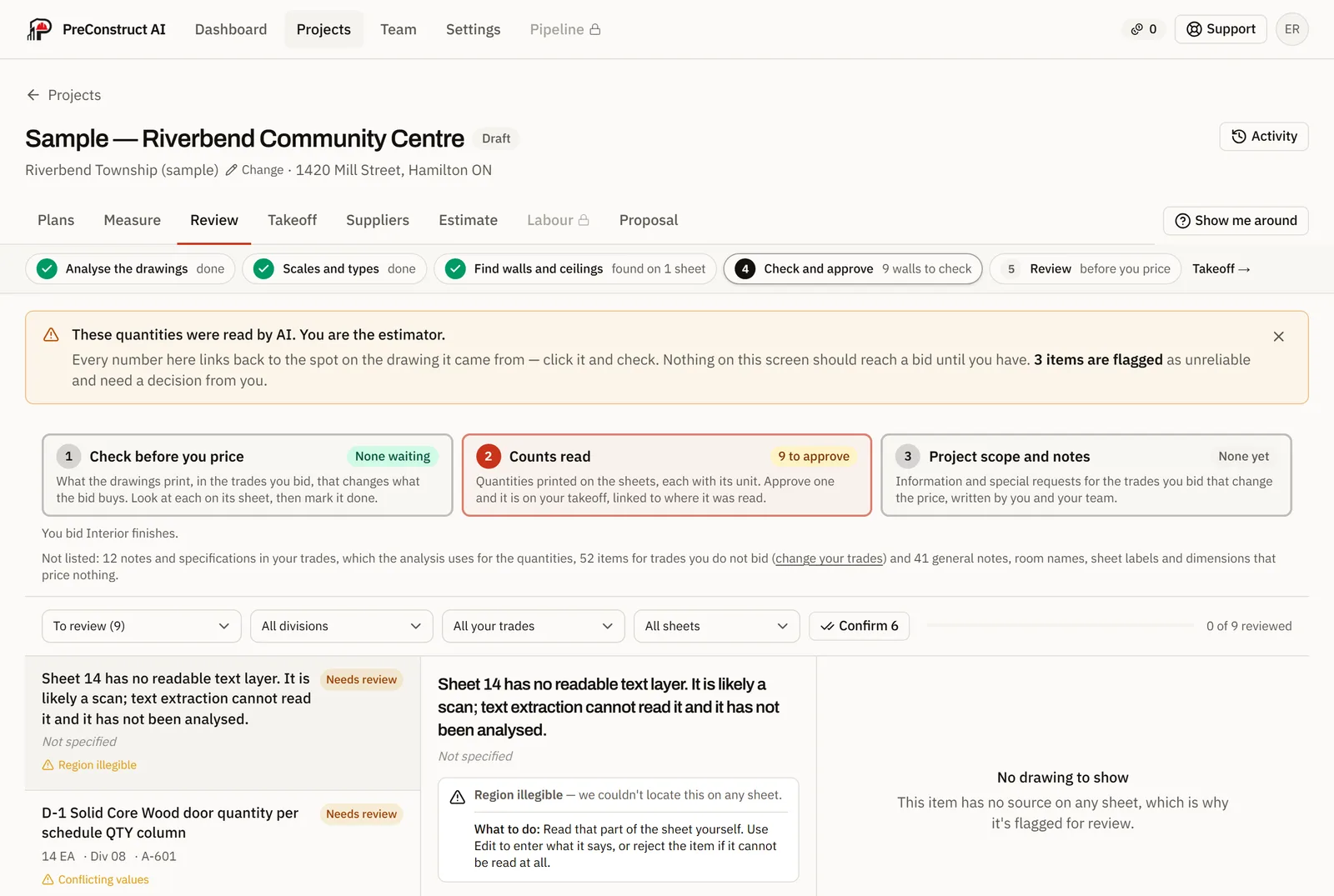Click the 0 of 9 reviewed progress bar

point(1061,626)
